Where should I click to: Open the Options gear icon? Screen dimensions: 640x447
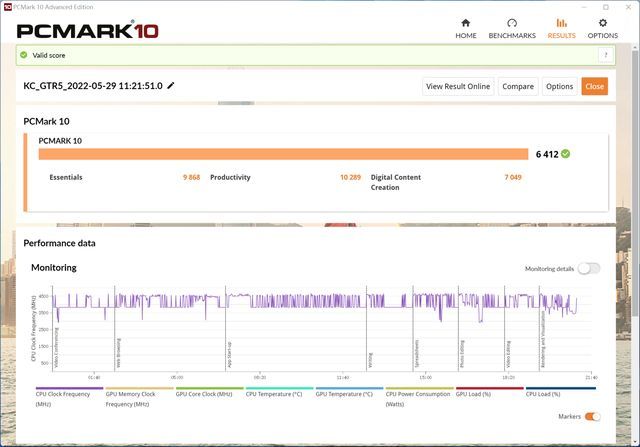(x=602, y=23)
